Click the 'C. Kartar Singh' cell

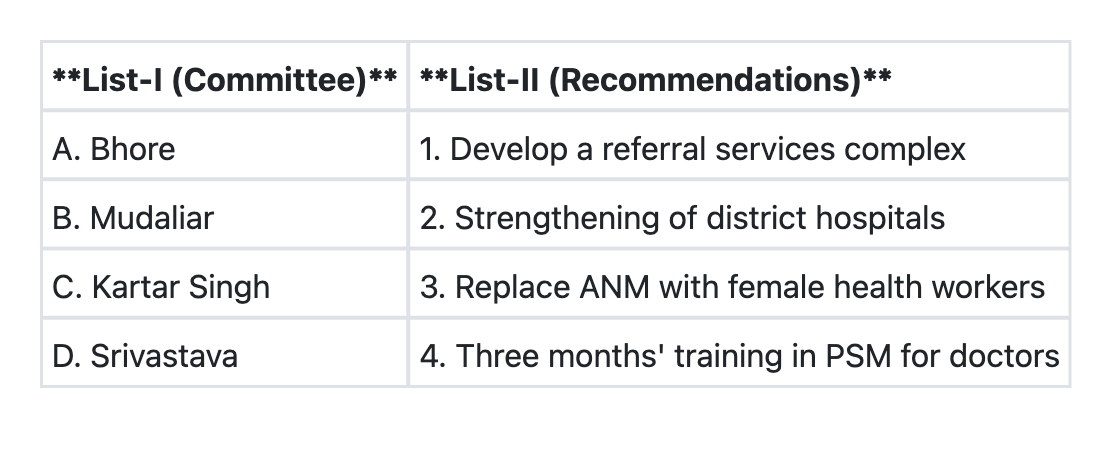tap(161, 287)
